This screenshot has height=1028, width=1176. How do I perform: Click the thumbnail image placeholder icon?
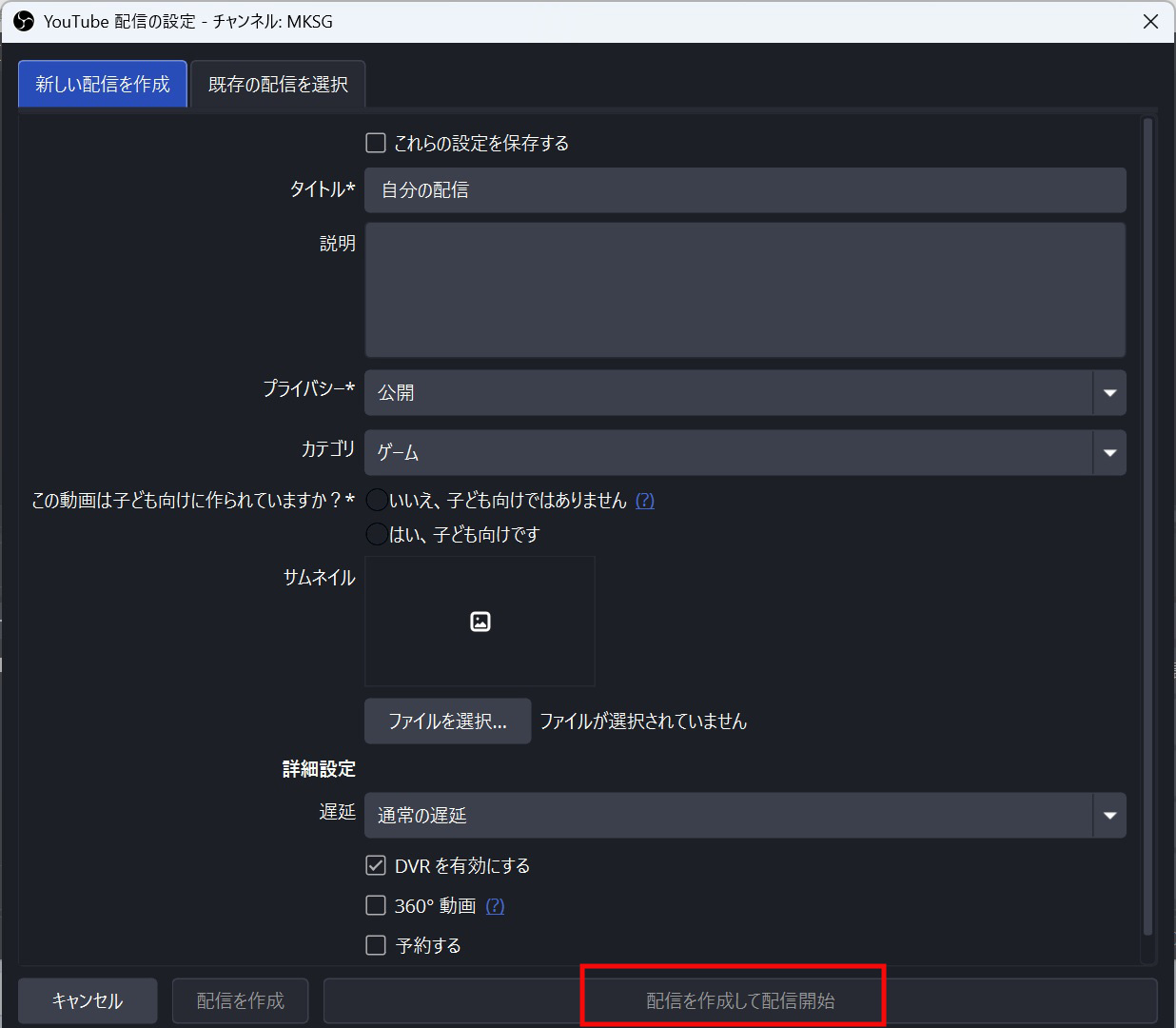click(480, 622)
